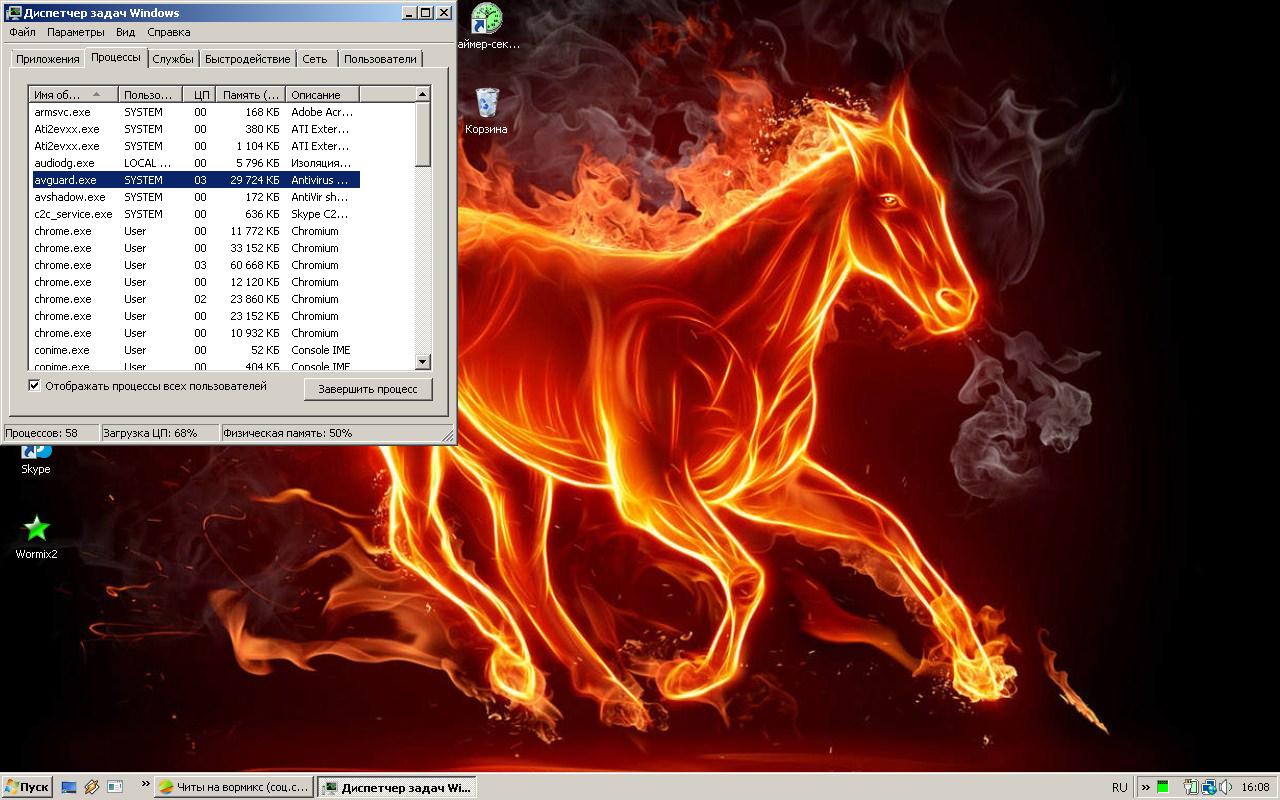Select chrome.exe row using 10 932 КБ
Viewport: 1280px width, 800px height.
pyautogui.click(x=194, y=333)
